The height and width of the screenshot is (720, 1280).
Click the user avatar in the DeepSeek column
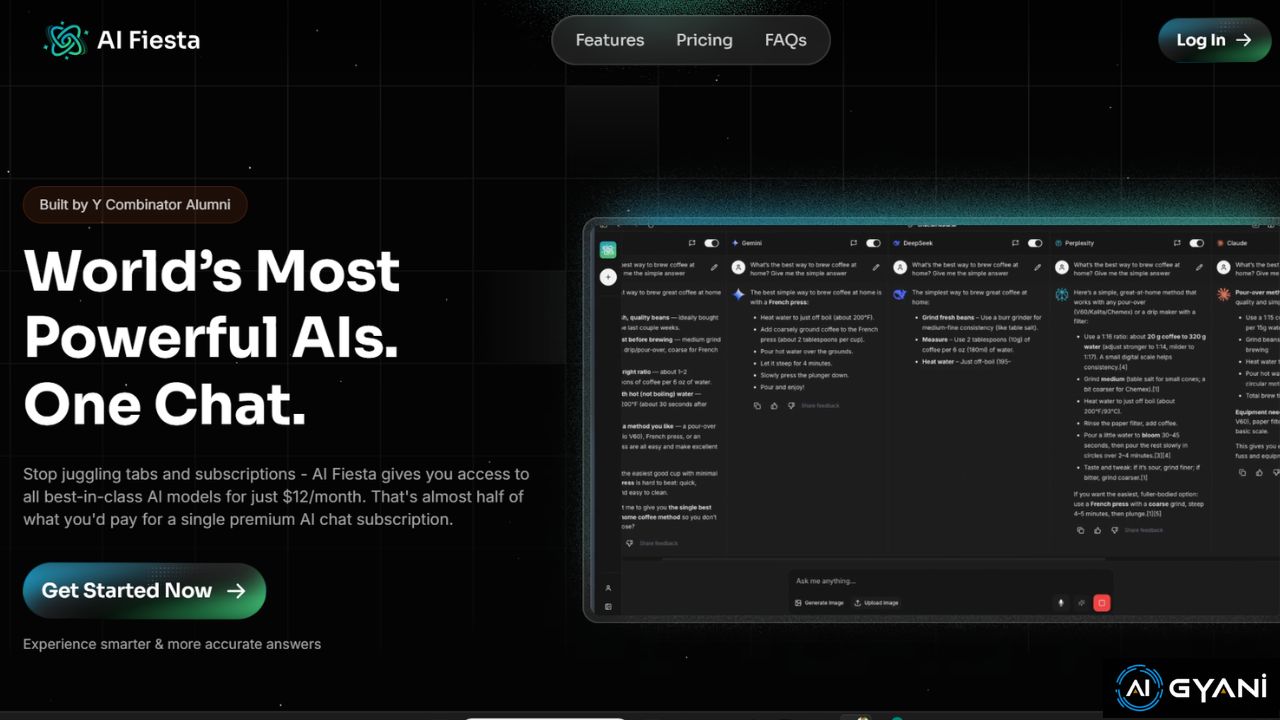point(900,268)
